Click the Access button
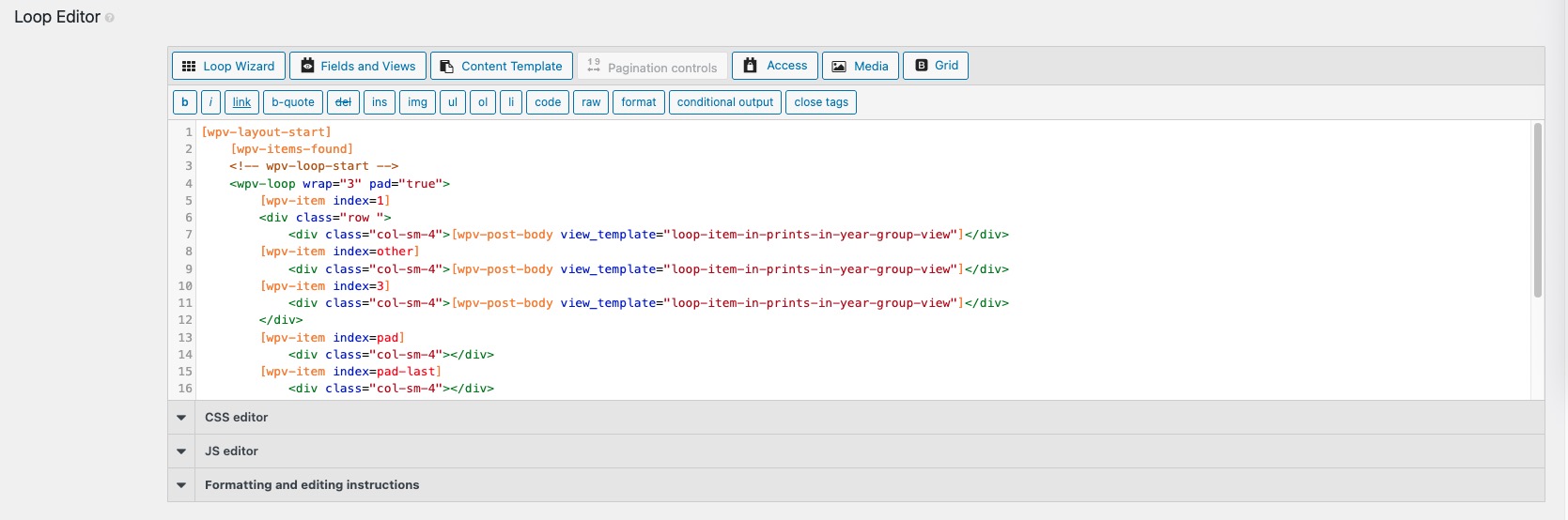This screenshot has width=1568, height=520. pyautogui.click(x=775, y=66)
